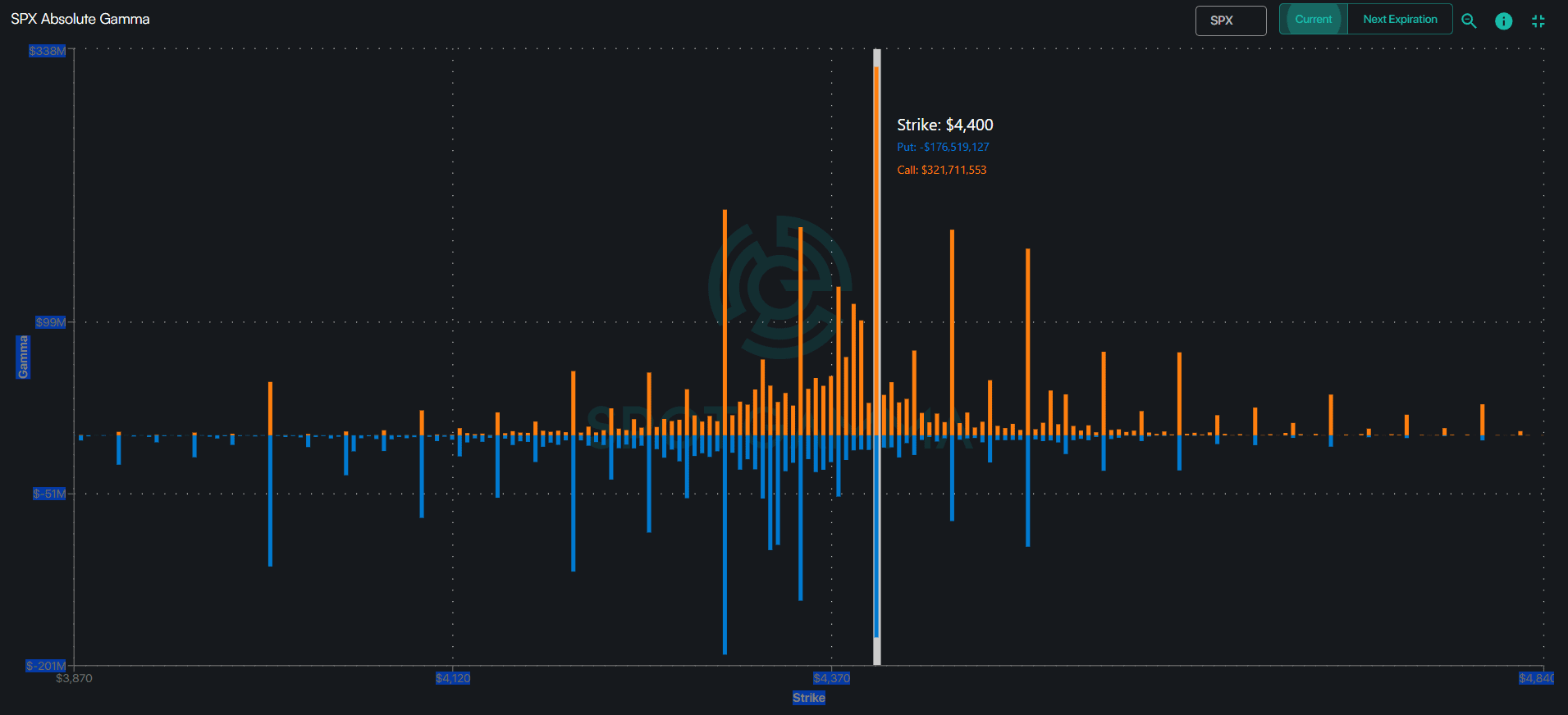Click the $4,370 x-axis label
The height and width of the screenshot is (715, 1568).
click(x=831, y=678)
